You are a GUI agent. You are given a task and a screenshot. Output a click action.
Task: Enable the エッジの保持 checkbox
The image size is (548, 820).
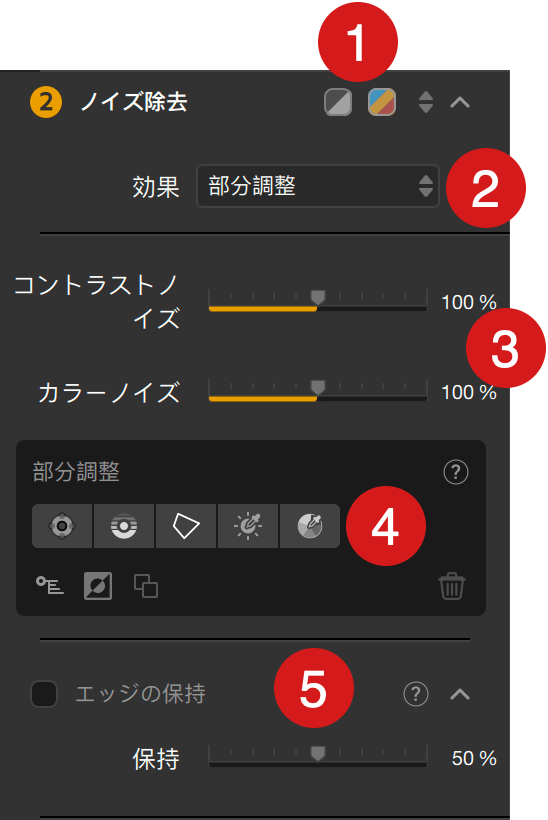[44, 694]
